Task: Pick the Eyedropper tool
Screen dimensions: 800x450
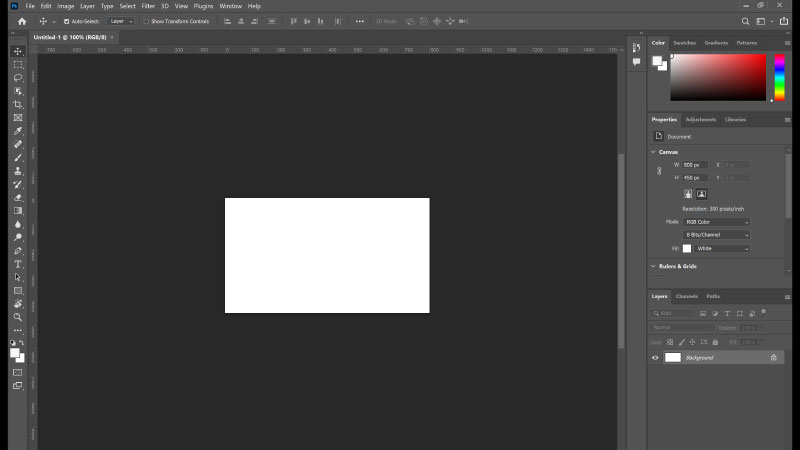Action: point(18,131)
